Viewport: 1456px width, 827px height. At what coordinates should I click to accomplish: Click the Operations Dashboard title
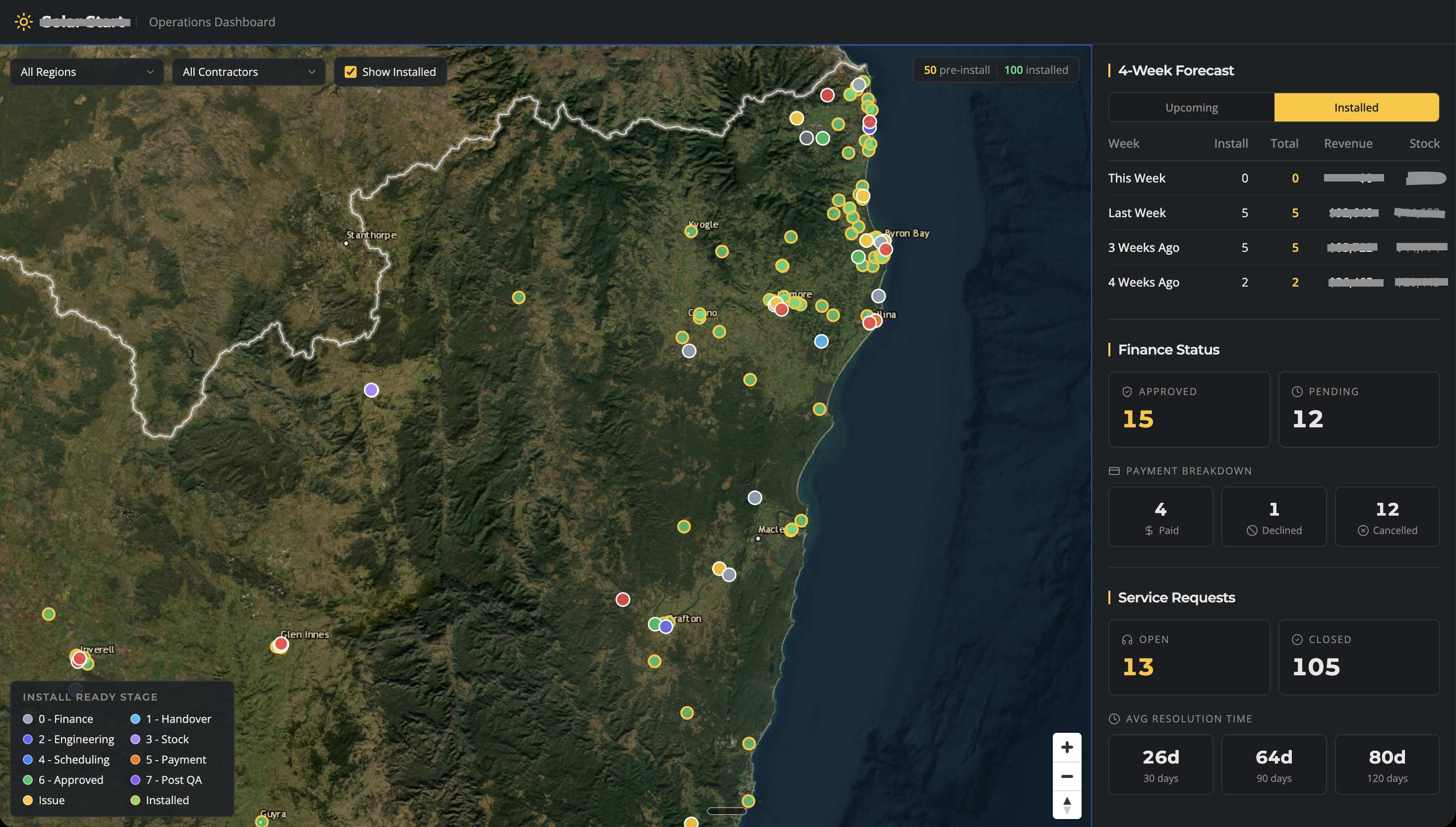tap(212, 22)
